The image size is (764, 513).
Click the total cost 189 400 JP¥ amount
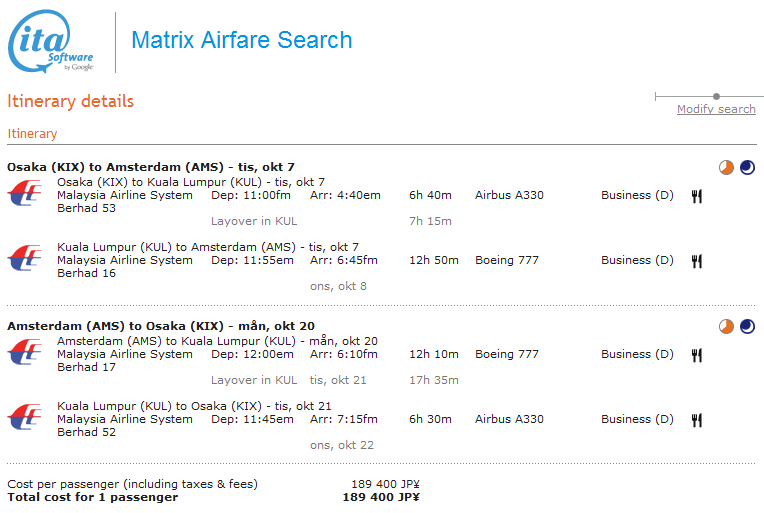tap(381, 497)
